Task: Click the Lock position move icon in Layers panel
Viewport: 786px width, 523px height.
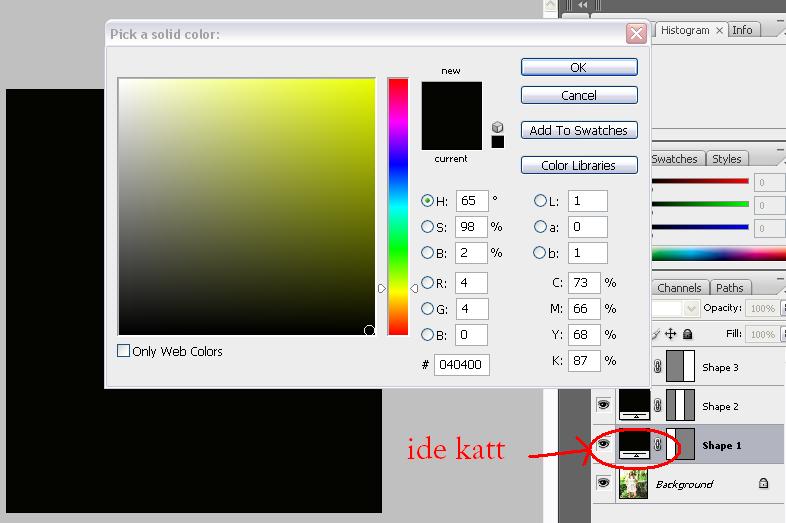Action: point(671,334)
